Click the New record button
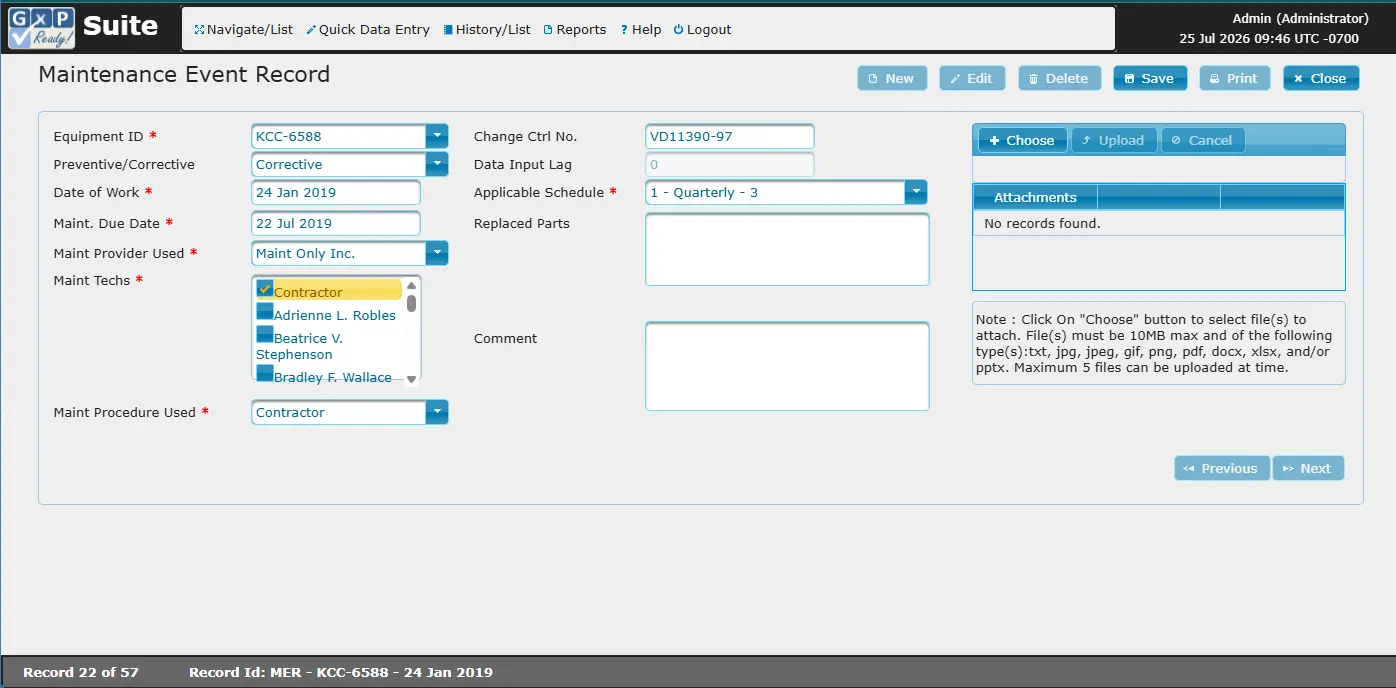Image resolution: width=1396 pixels, height=688 pixels. pos(892,78)
